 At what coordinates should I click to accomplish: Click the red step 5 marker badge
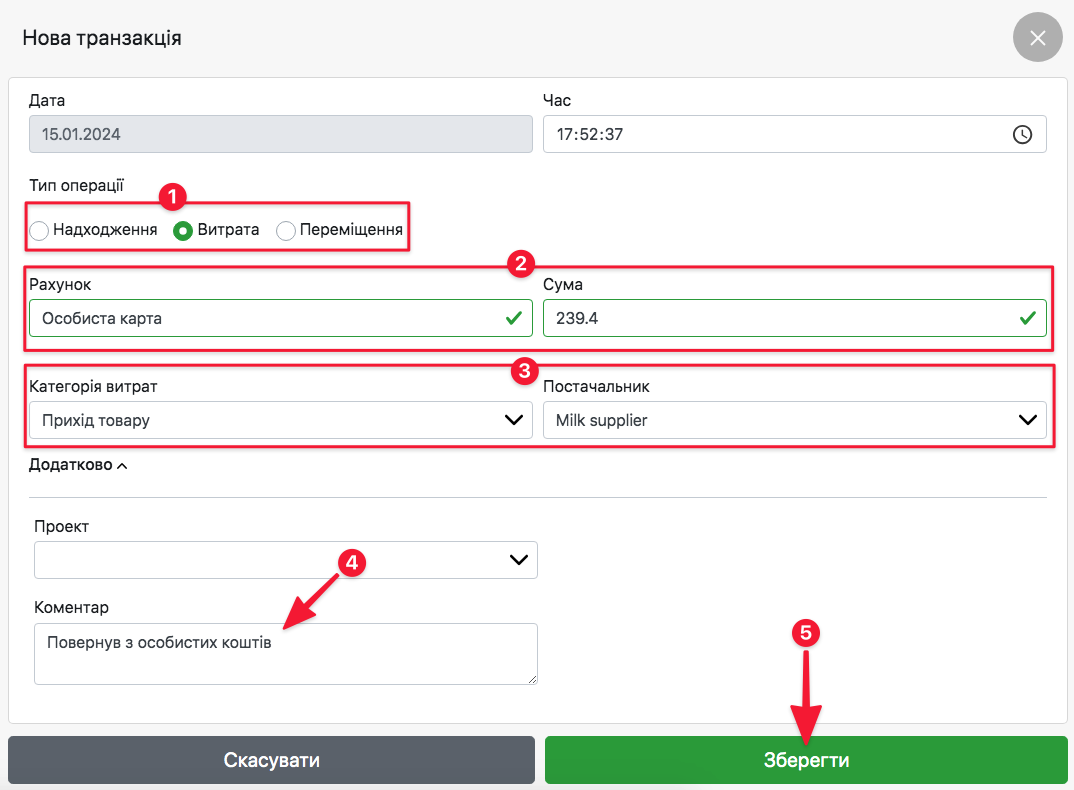[x=806, y=633]
